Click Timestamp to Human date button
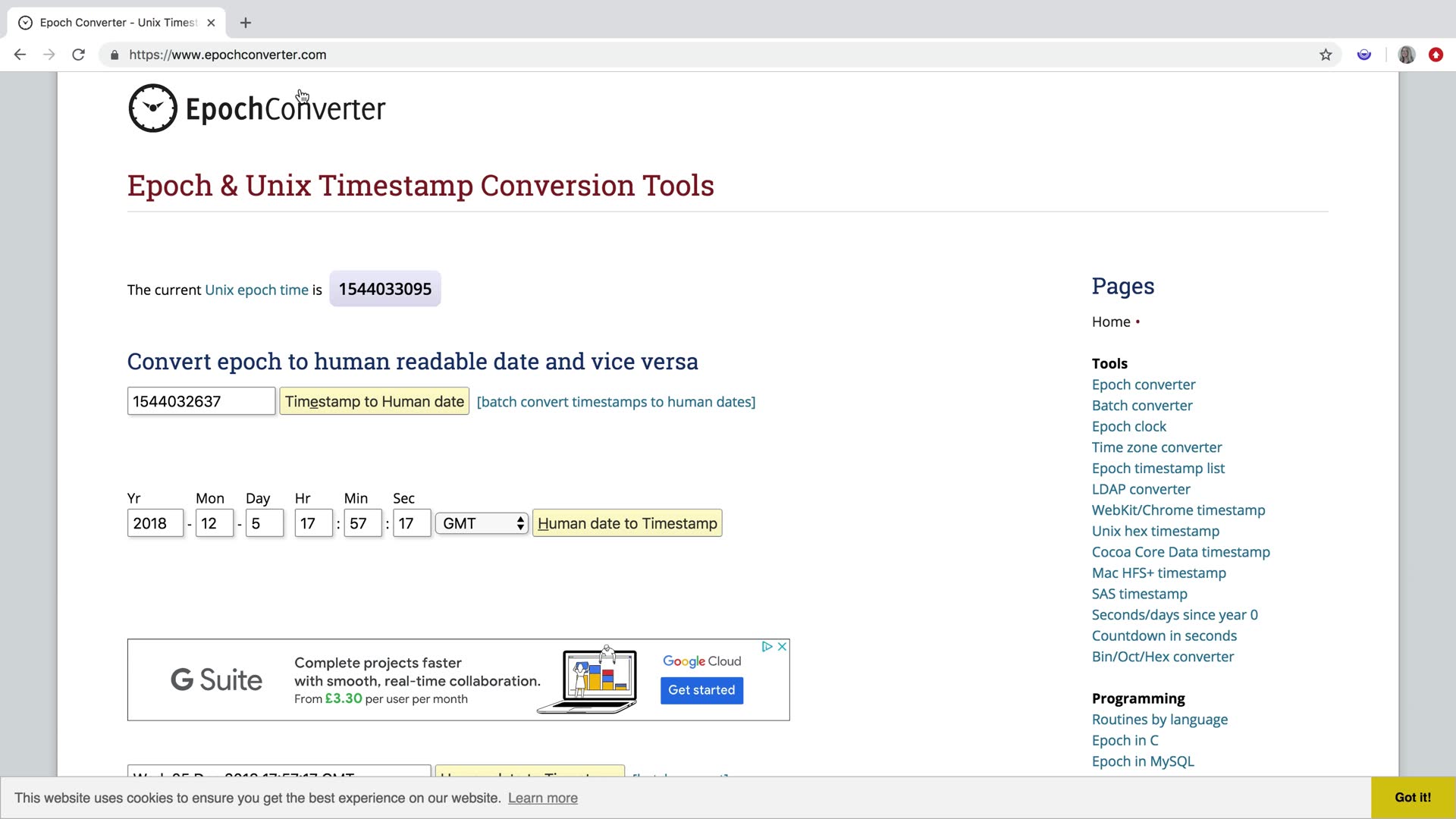Viewport: 1456px width, 819px height. tap(374, 401)
